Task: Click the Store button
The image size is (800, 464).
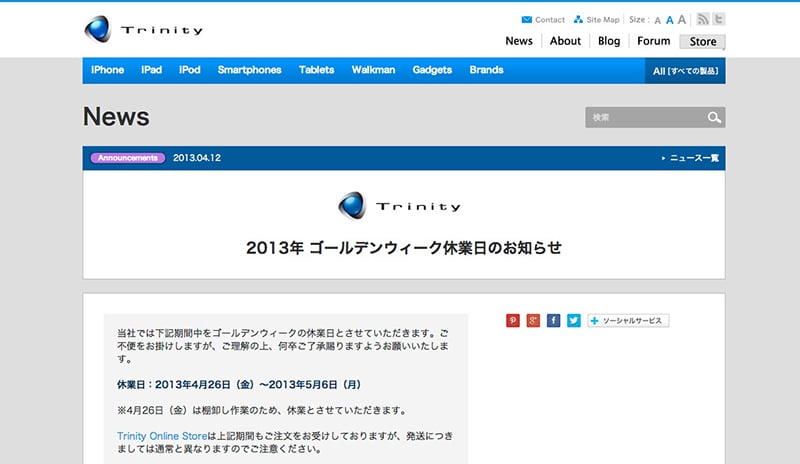Action: [702, 41]
